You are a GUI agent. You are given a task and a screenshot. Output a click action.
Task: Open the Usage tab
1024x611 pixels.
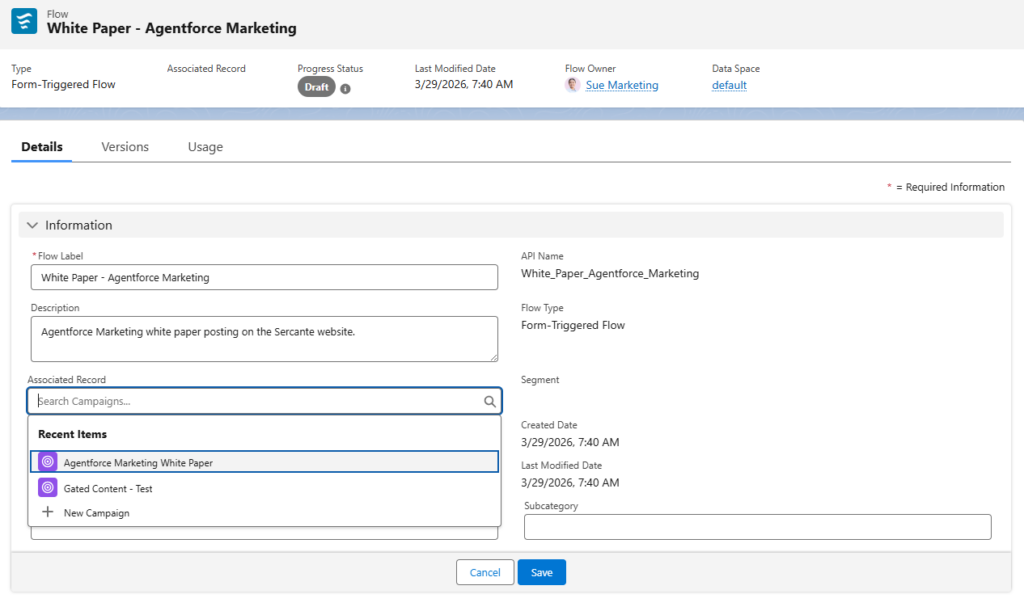[204, 146]
